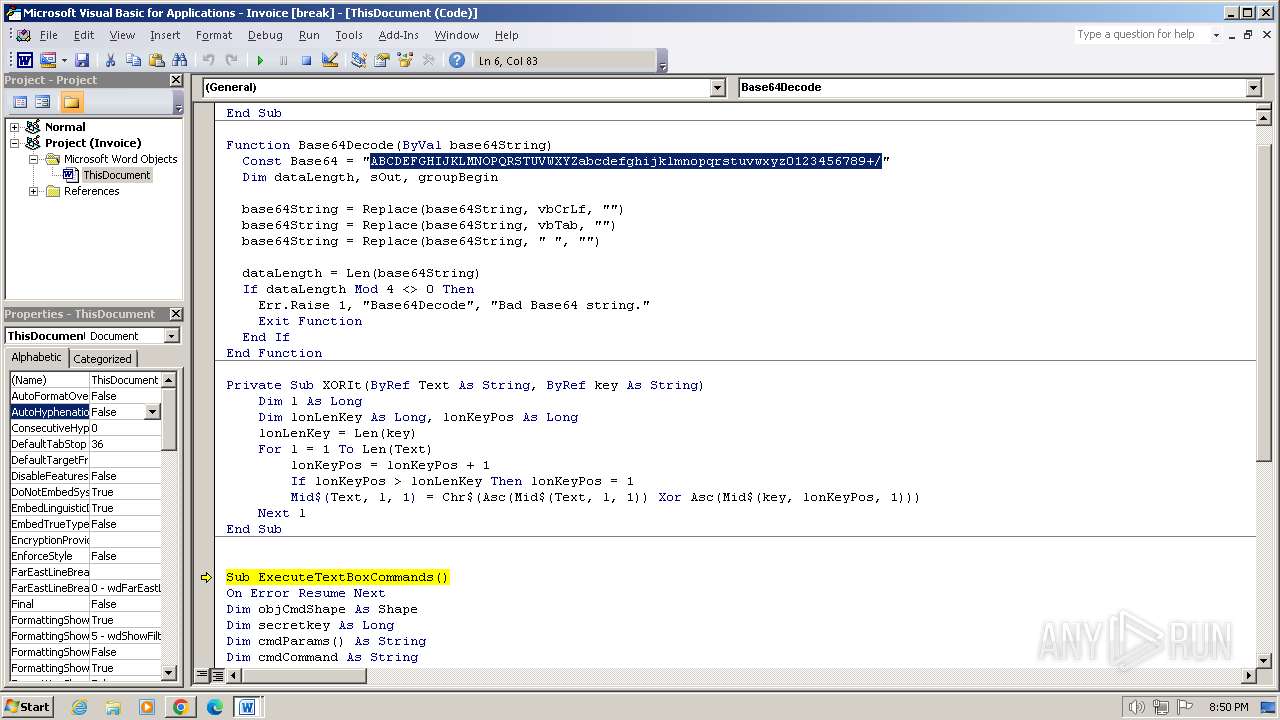This screenshot has height=720, width=1280.
Task: Click the Sub ExecuteTextBoxCommands() line
Action: coord(337,577)
